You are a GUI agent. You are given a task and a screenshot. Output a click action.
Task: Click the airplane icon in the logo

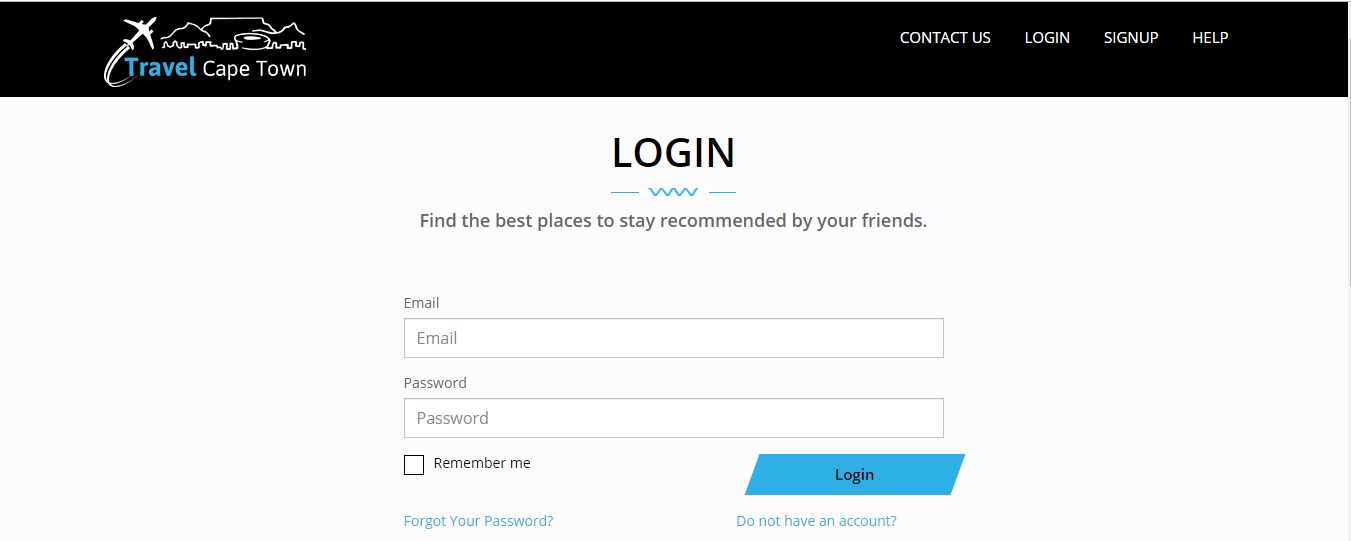(138, 33)
